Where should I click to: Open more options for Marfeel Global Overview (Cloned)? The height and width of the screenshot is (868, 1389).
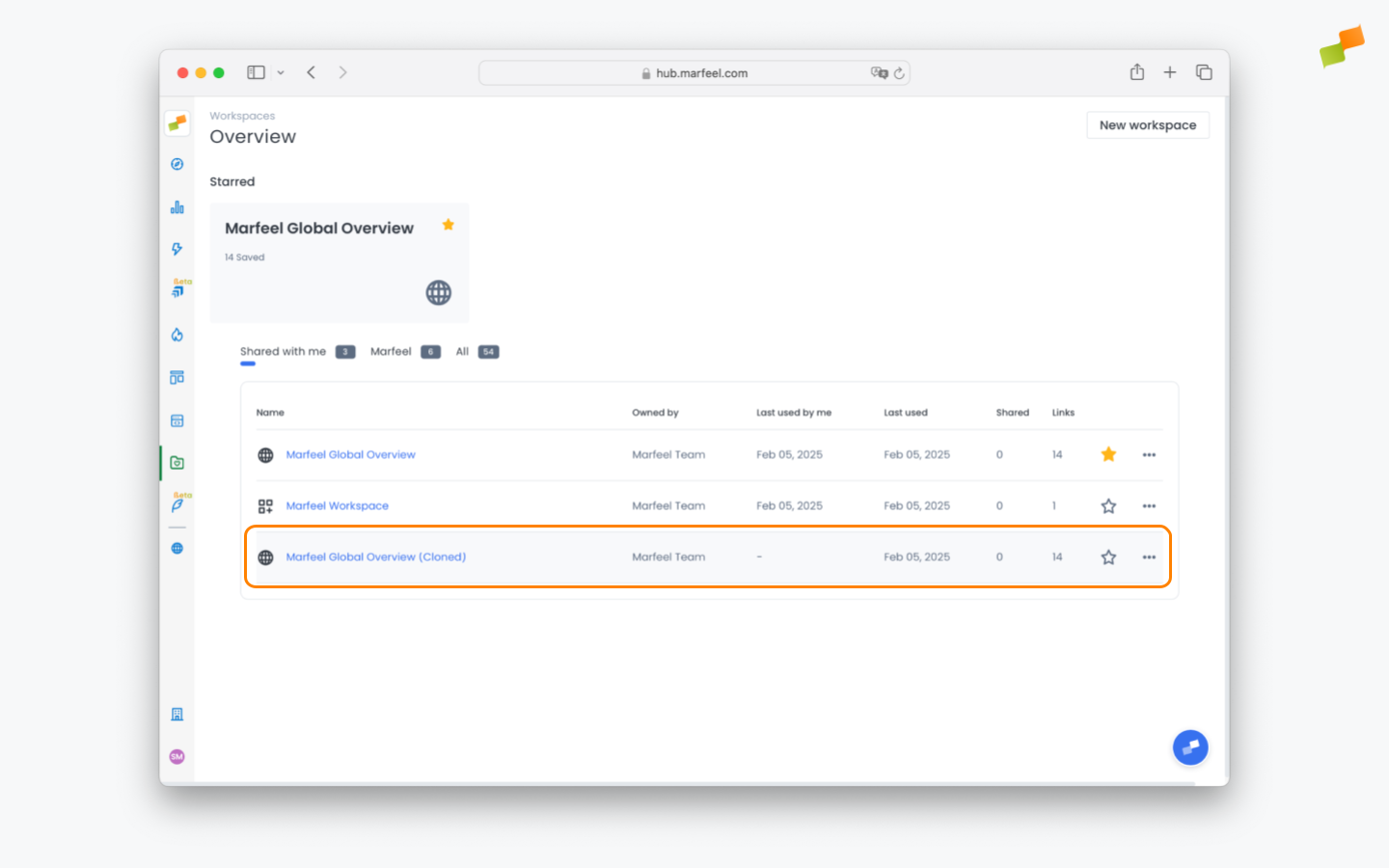1149,557
